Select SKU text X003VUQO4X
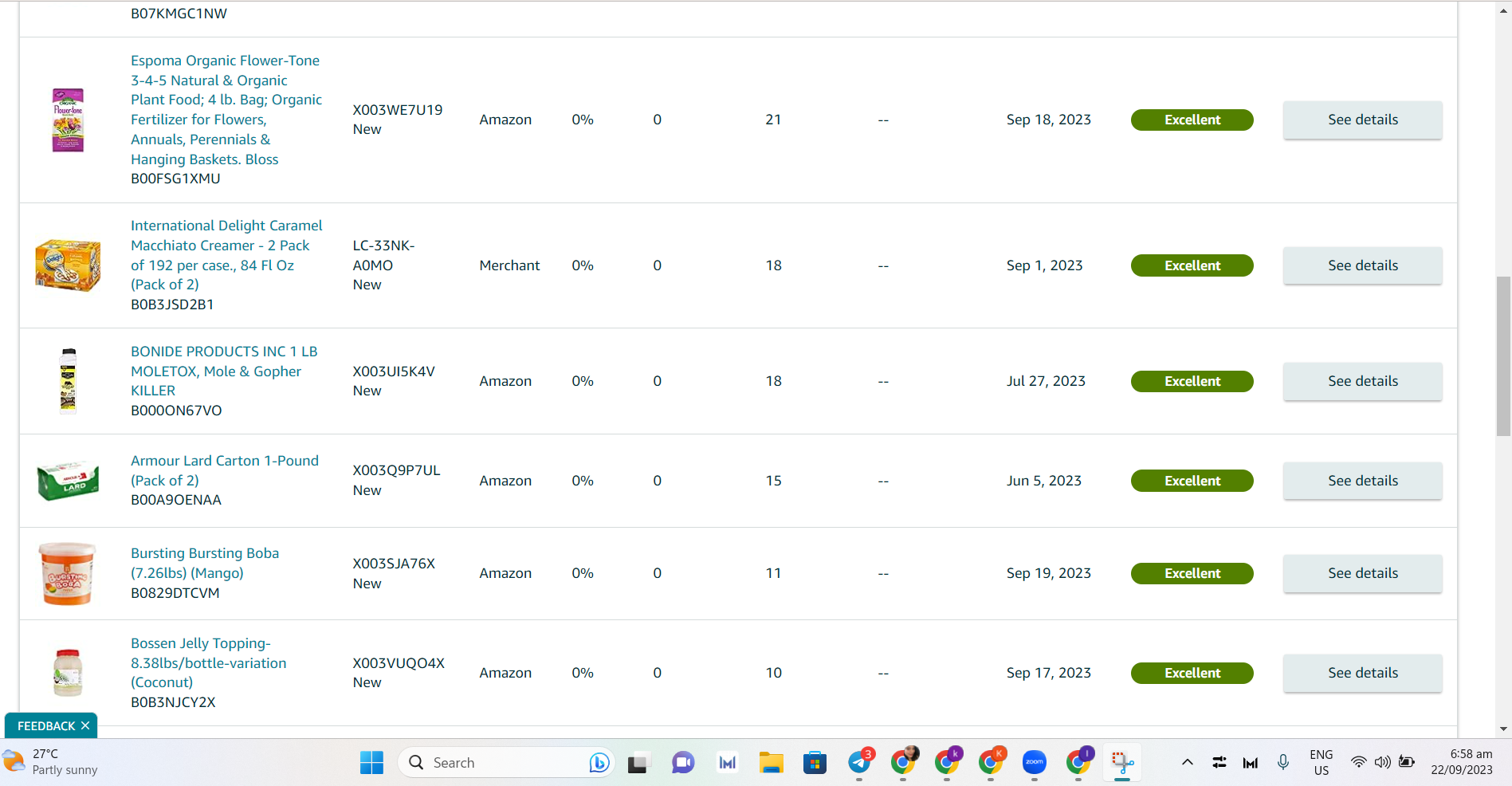1512x786 pixels. tap(399, 663)
